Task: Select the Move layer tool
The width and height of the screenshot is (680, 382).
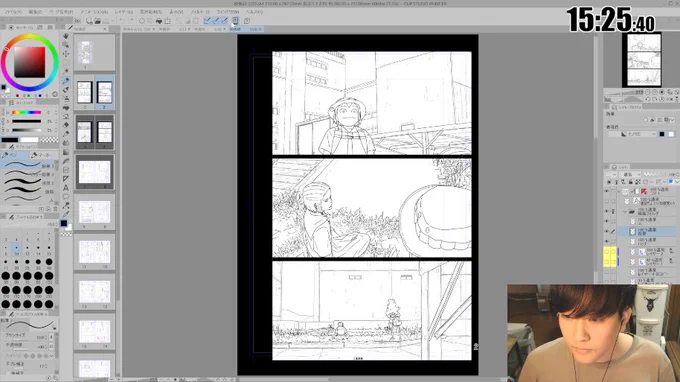Action: [x=65, y=54]
